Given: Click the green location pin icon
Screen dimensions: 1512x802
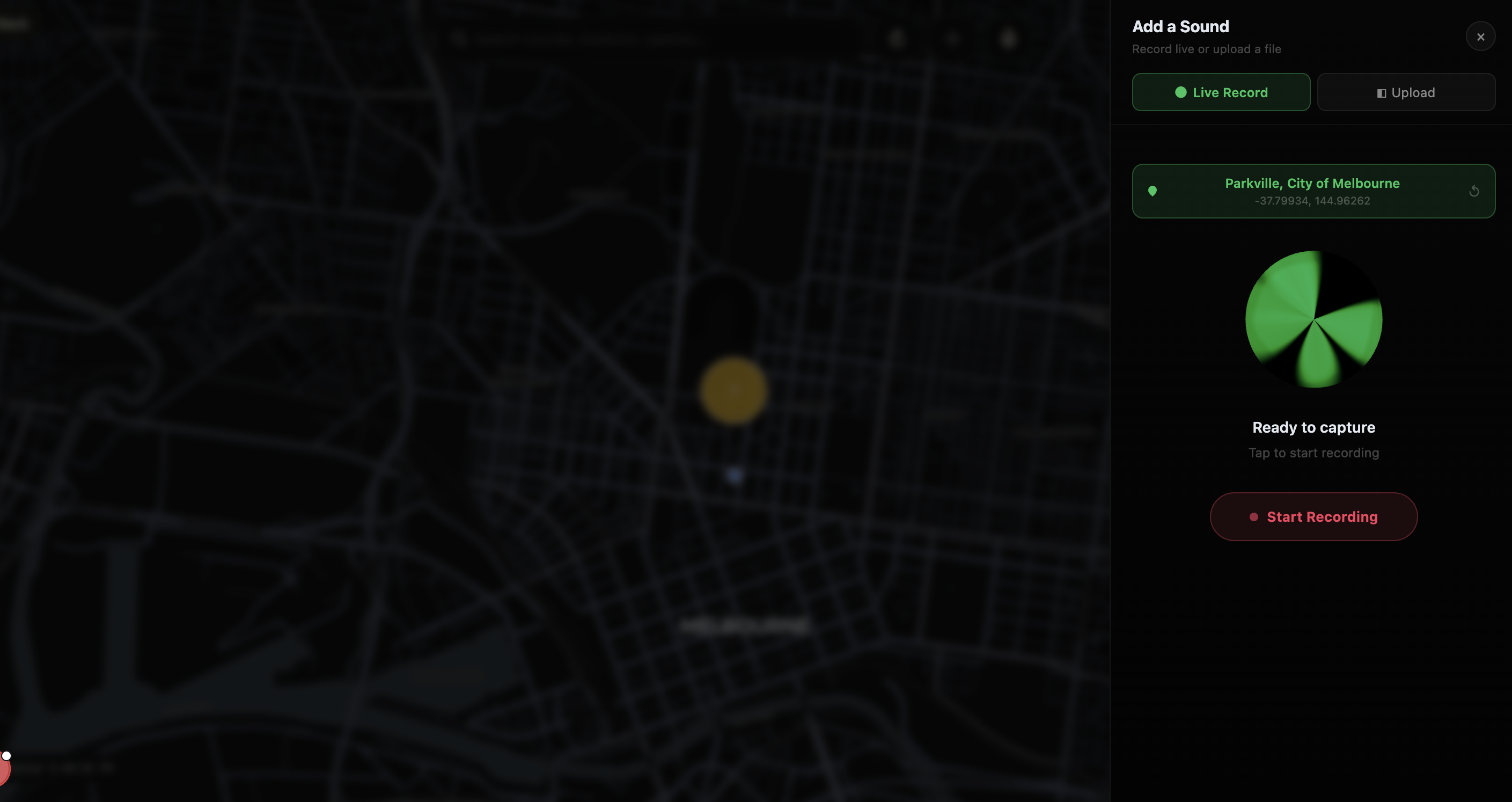Looking at the screenshot, I should pos(1152,191).
